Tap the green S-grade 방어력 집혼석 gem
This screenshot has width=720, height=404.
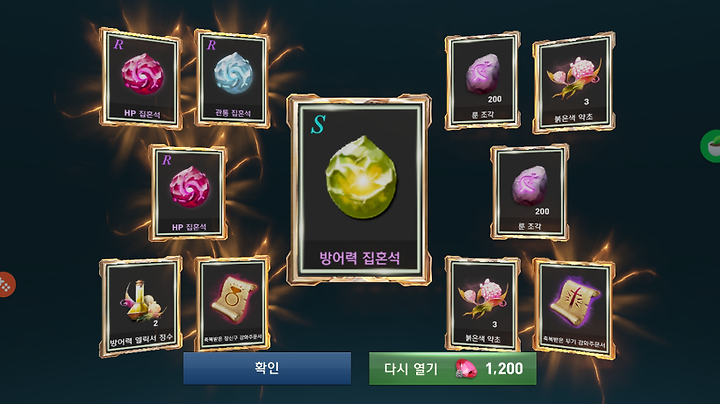tap(361, 177)
